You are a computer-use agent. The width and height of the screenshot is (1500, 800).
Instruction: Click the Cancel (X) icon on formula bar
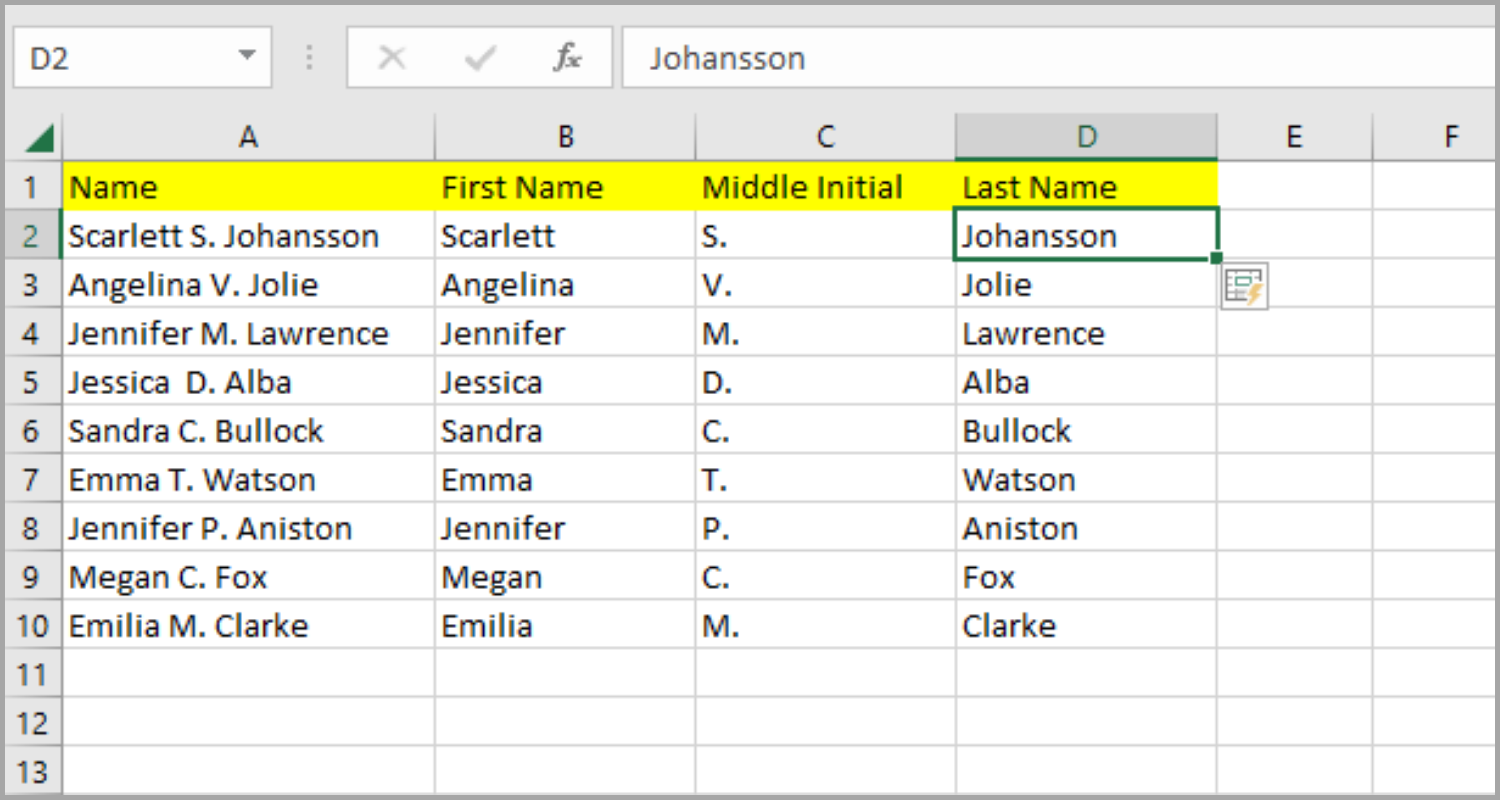click(x=392, y=57)
